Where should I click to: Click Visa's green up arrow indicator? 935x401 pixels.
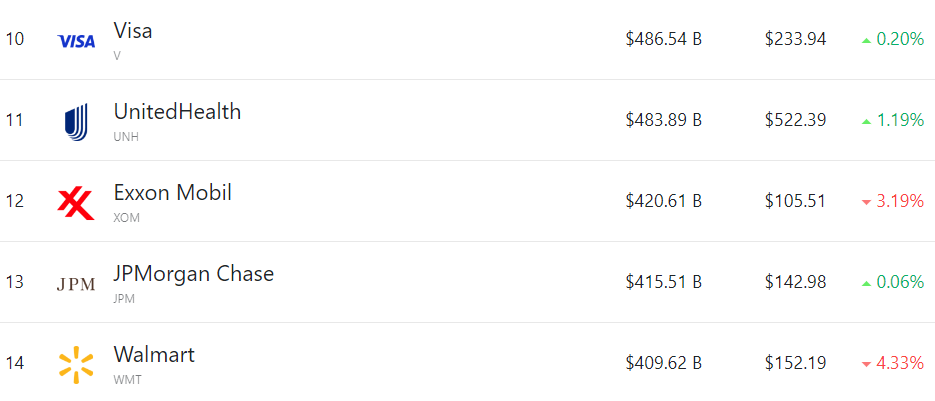coord(866,41)
